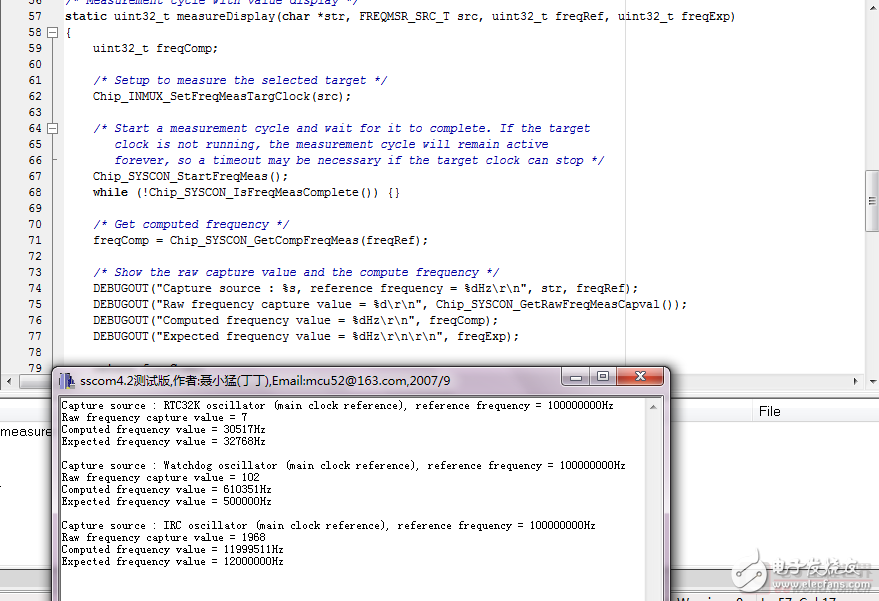This screenshot has height=601, width=879.
Task: Click the editor's vertical scrollbar thumb
Action: click(x=871, y=200)
